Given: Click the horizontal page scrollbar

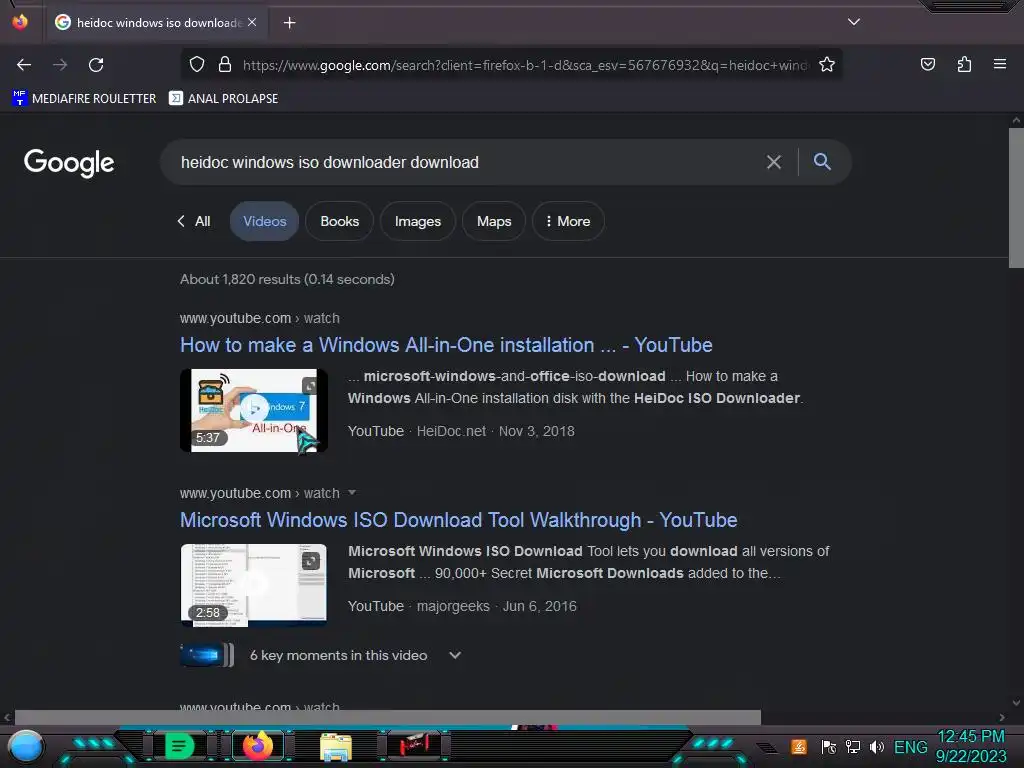Looking at the screenshot, I should tap(388, 717).
